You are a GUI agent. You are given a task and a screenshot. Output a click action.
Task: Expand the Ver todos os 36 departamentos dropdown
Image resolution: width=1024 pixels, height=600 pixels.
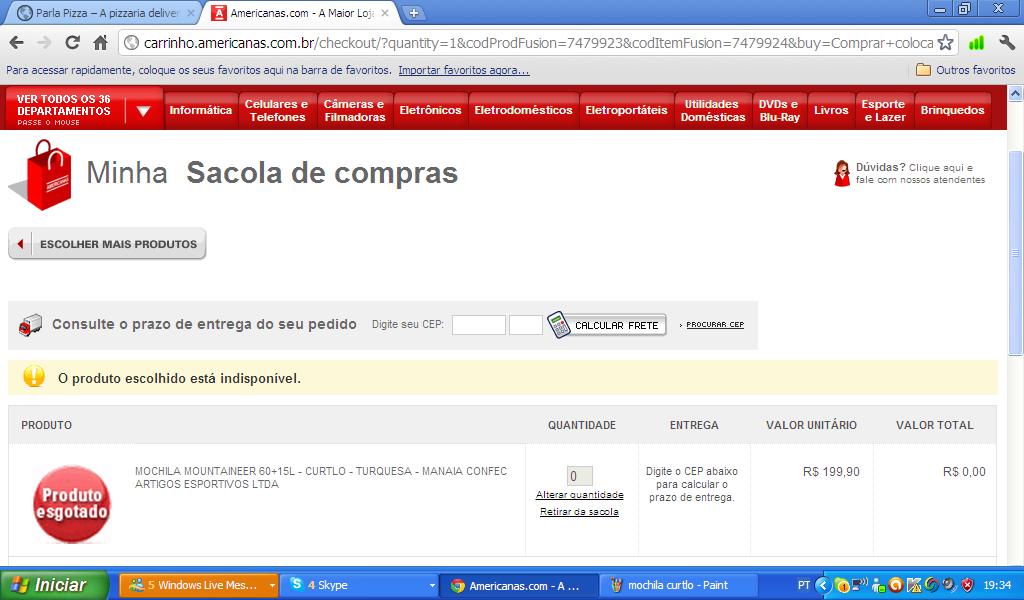[x=143, y=110]
